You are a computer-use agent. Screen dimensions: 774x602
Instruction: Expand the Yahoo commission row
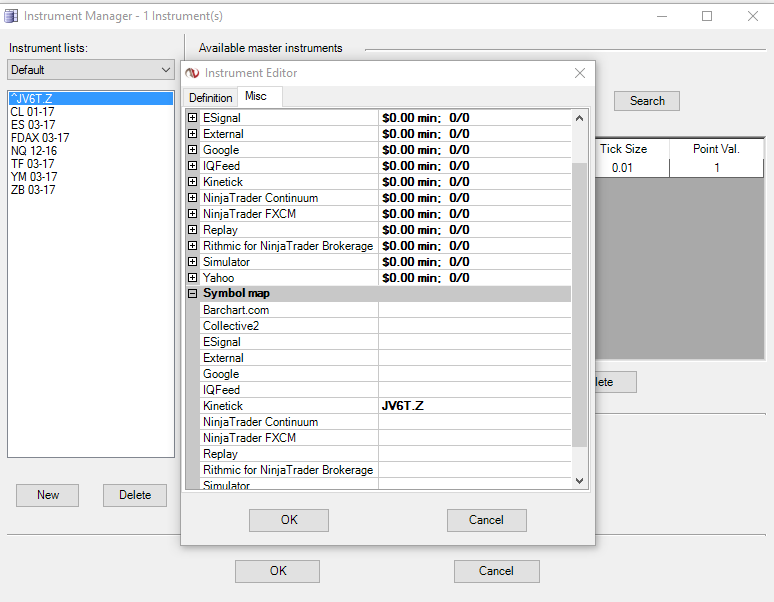(193, 278)
